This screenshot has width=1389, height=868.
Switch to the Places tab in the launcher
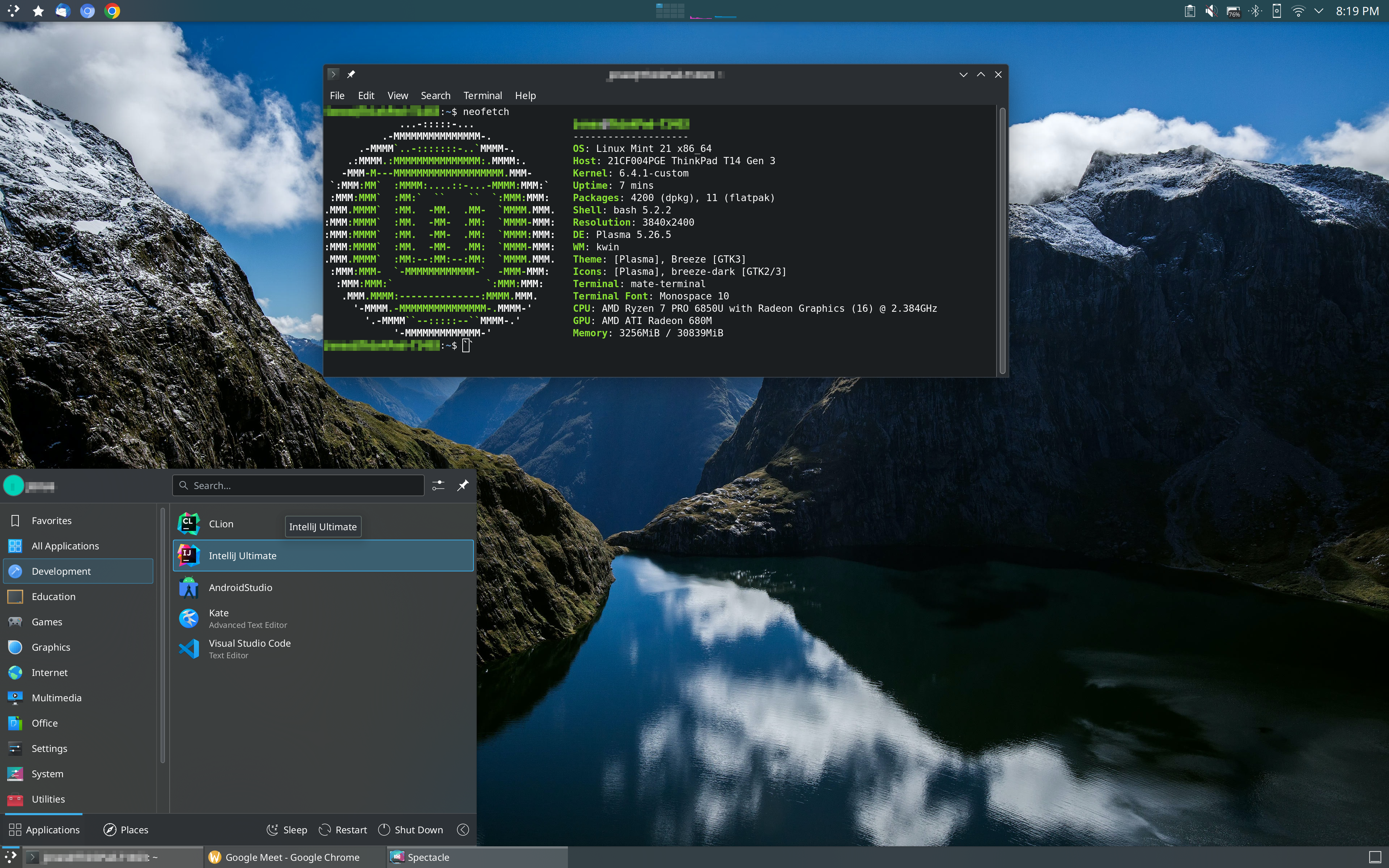point(126,829)
